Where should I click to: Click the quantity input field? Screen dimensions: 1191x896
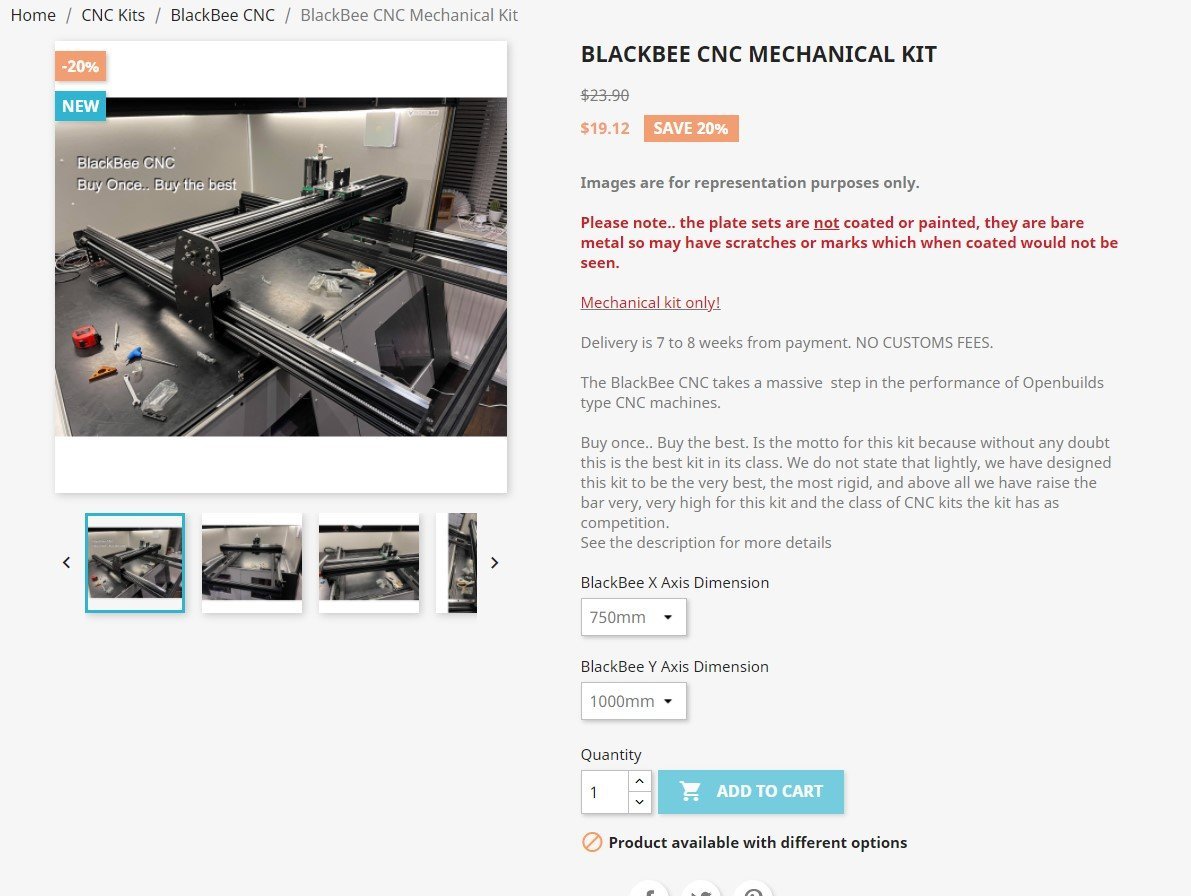pyautogui.click(x=605, y=792)
